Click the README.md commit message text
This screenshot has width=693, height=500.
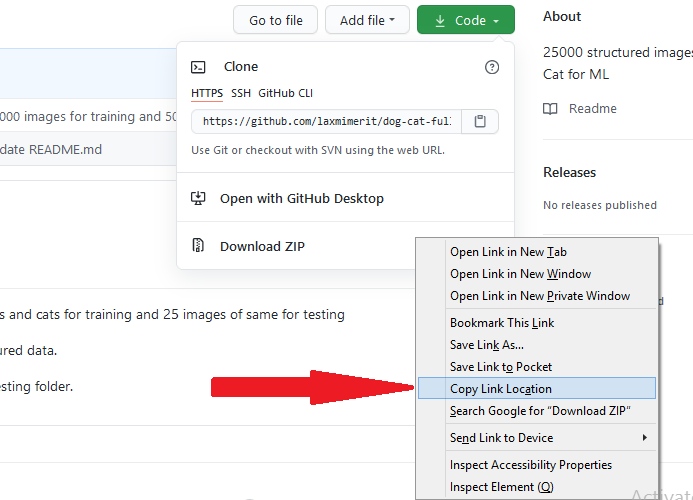pos(51,149)
